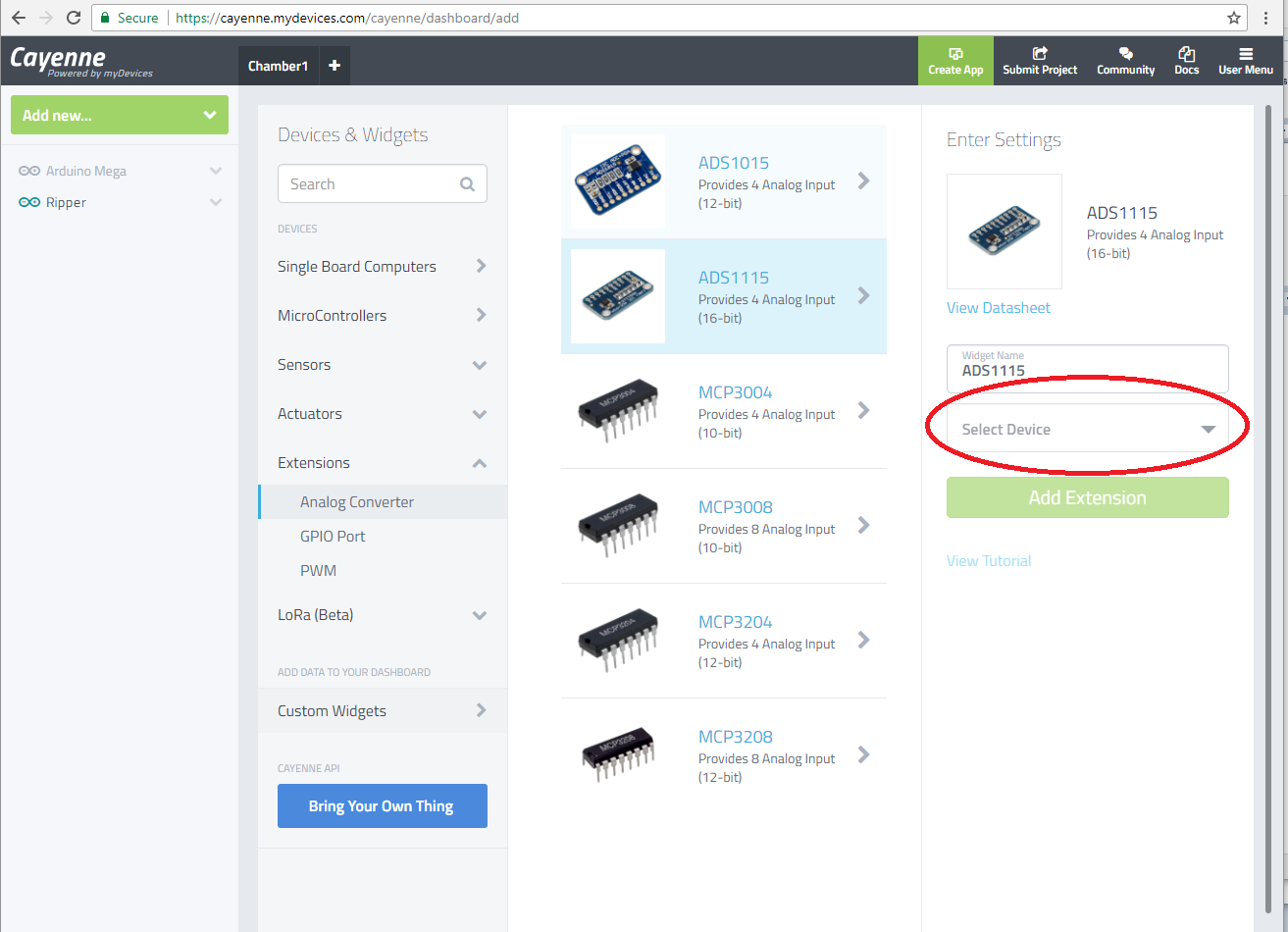Screen dimensions: 1288x932
Task: Open MicroControllers category
Action: [x=383, y=315]
